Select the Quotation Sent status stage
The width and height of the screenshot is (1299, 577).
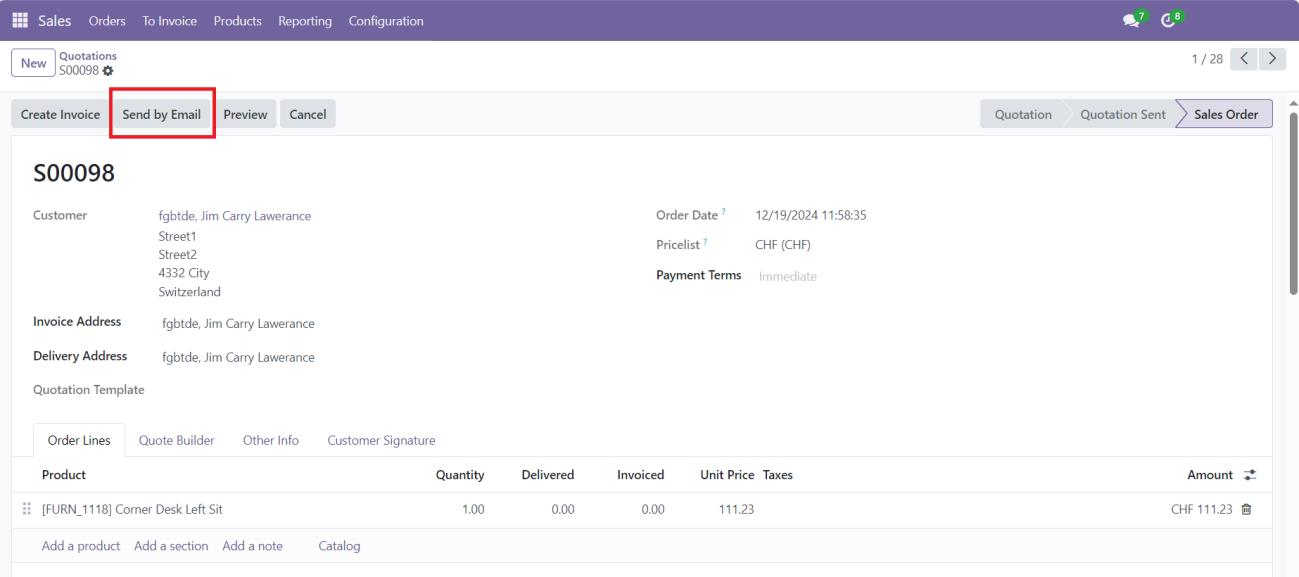1122,115
